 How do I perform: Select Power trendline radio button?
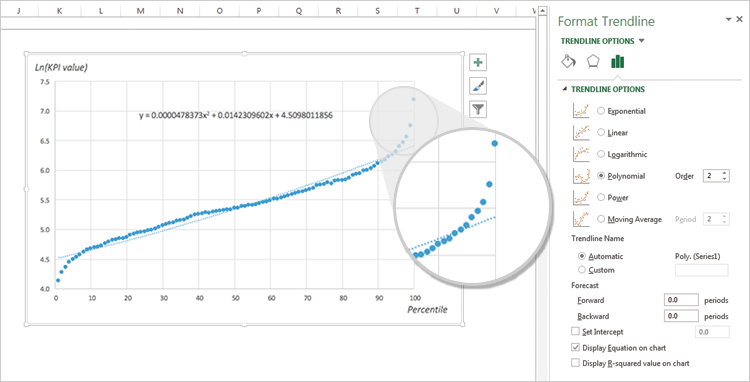[x=601, y=197]
